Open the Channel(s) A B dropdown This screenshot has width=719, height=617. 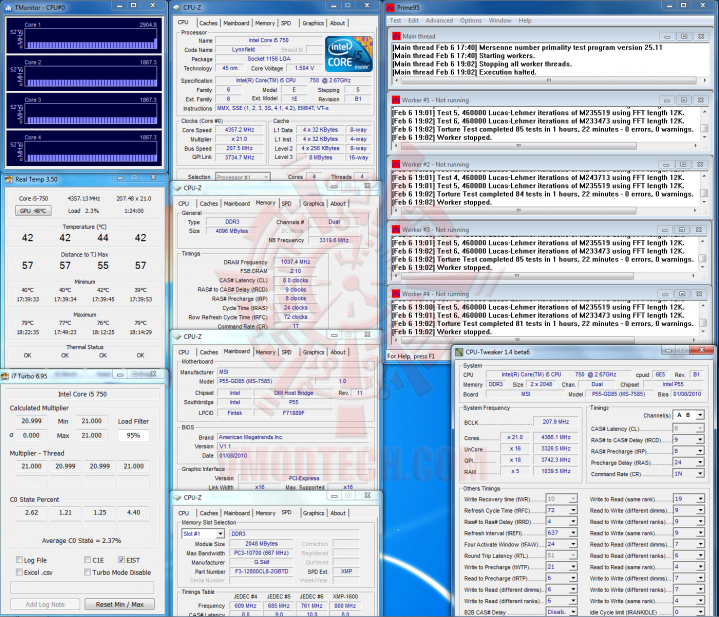tap(700, 415)
